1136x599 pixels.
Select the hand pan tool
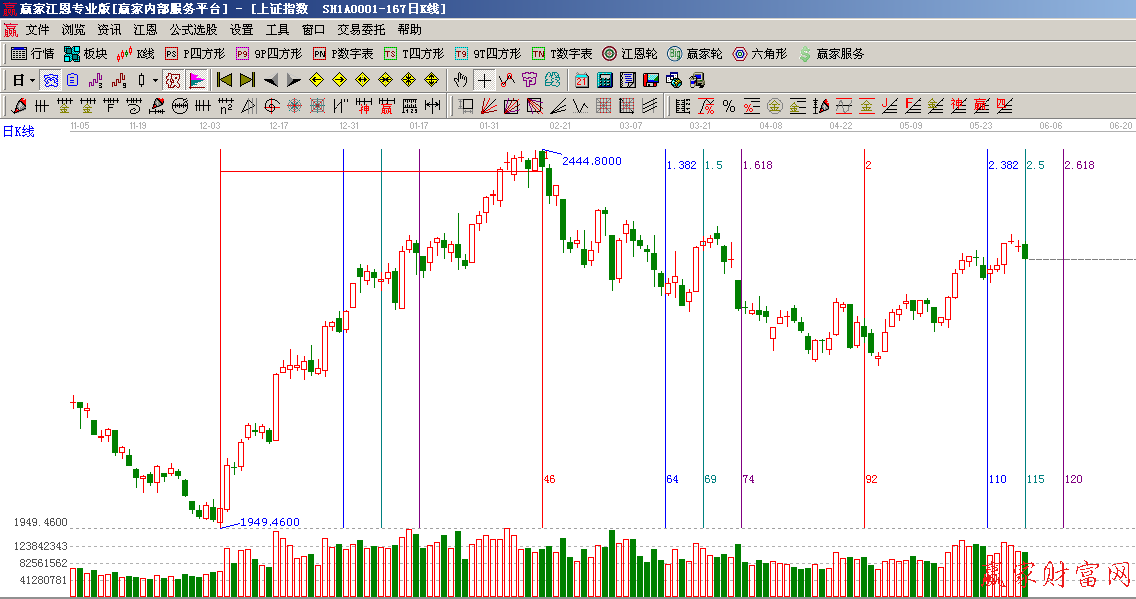pyautogui.click(x=460, y=80)
